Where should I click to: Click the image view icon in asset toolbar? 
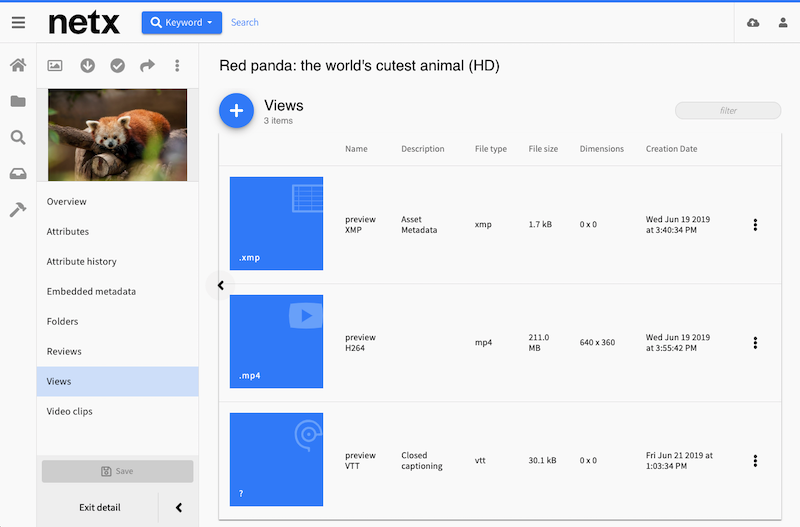pyautogui.click(x=55, y=65)
